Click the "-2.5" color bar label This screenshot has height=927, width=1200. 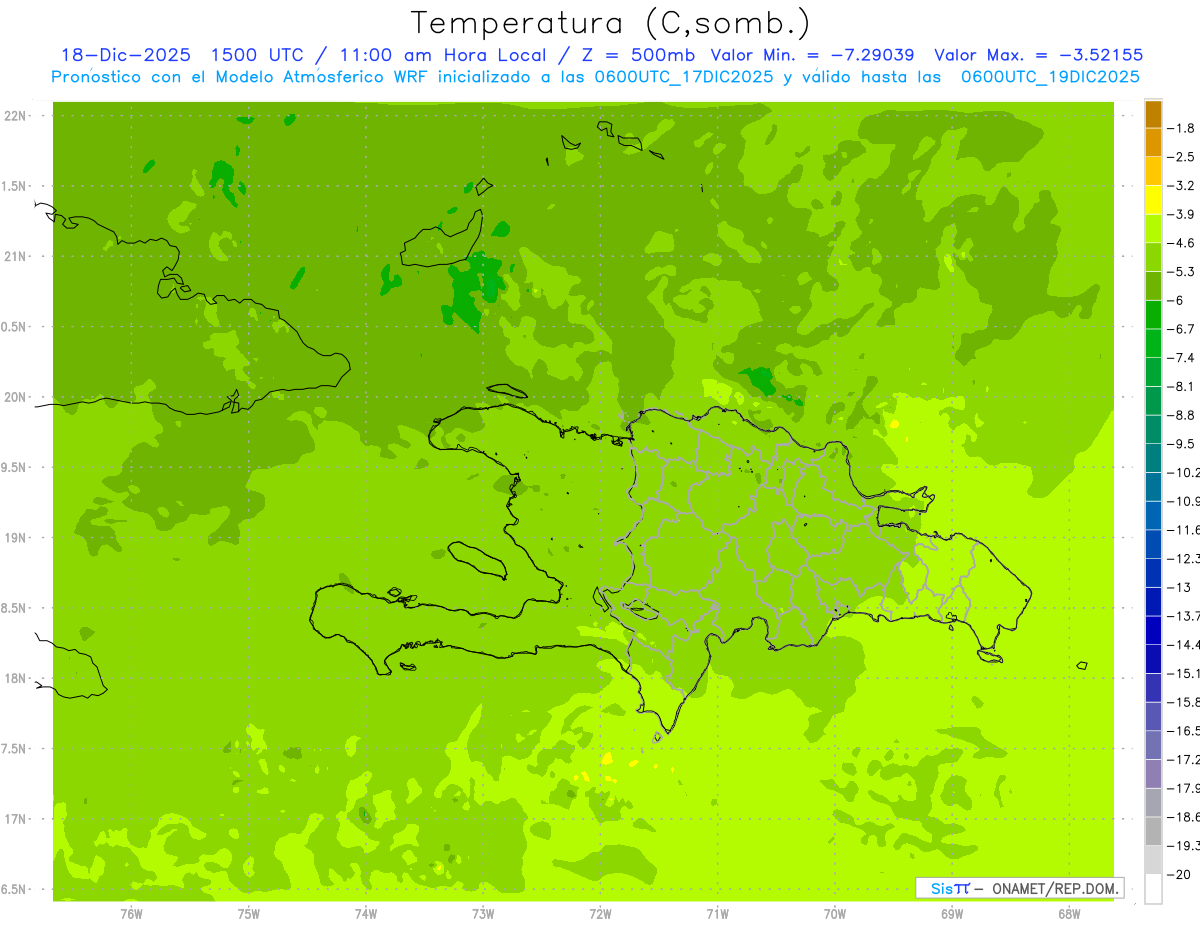click(1182, 157)
